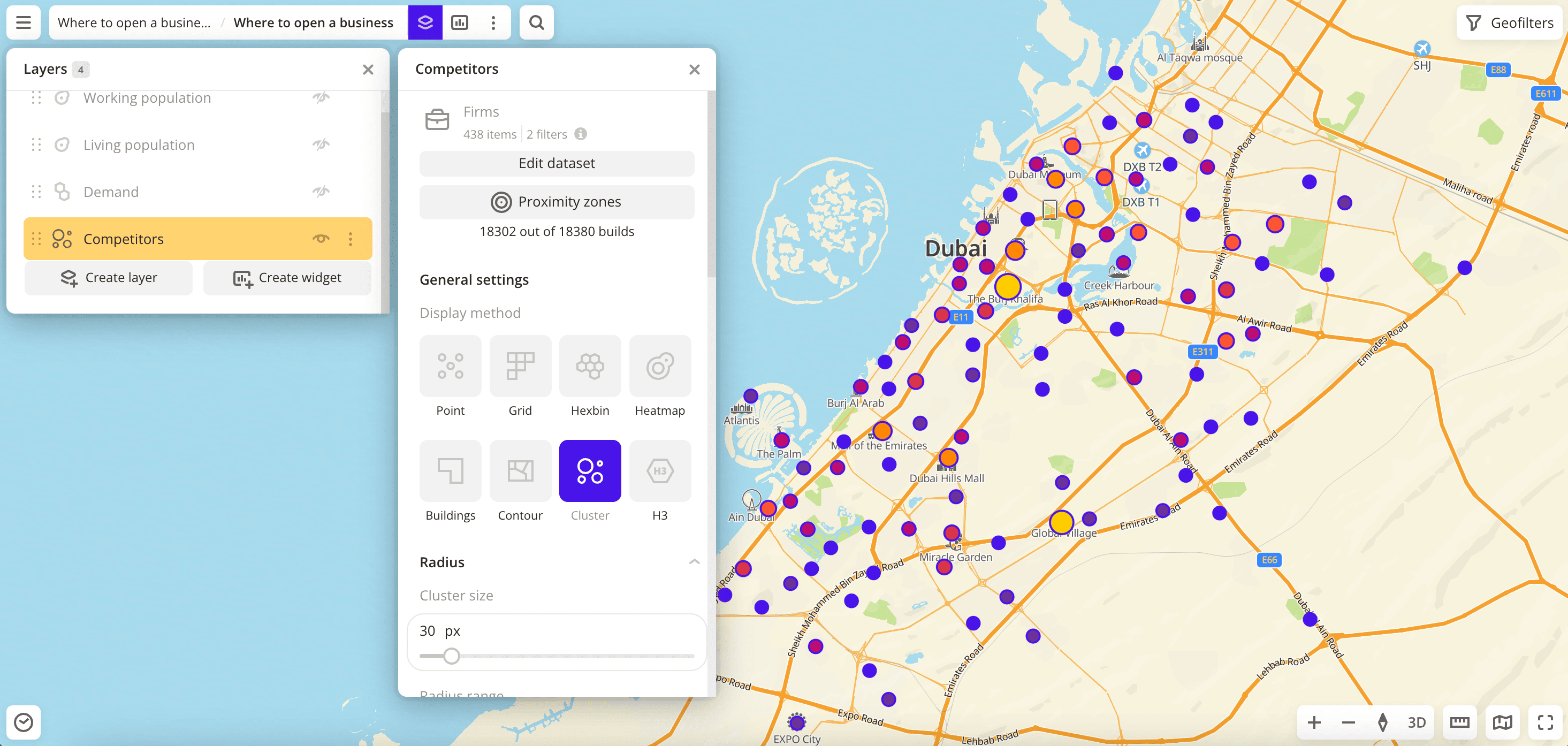The width and height of the screenshot is (1568, 746).
Task: Show the Demand layer
Action: (x=321, y=192)
